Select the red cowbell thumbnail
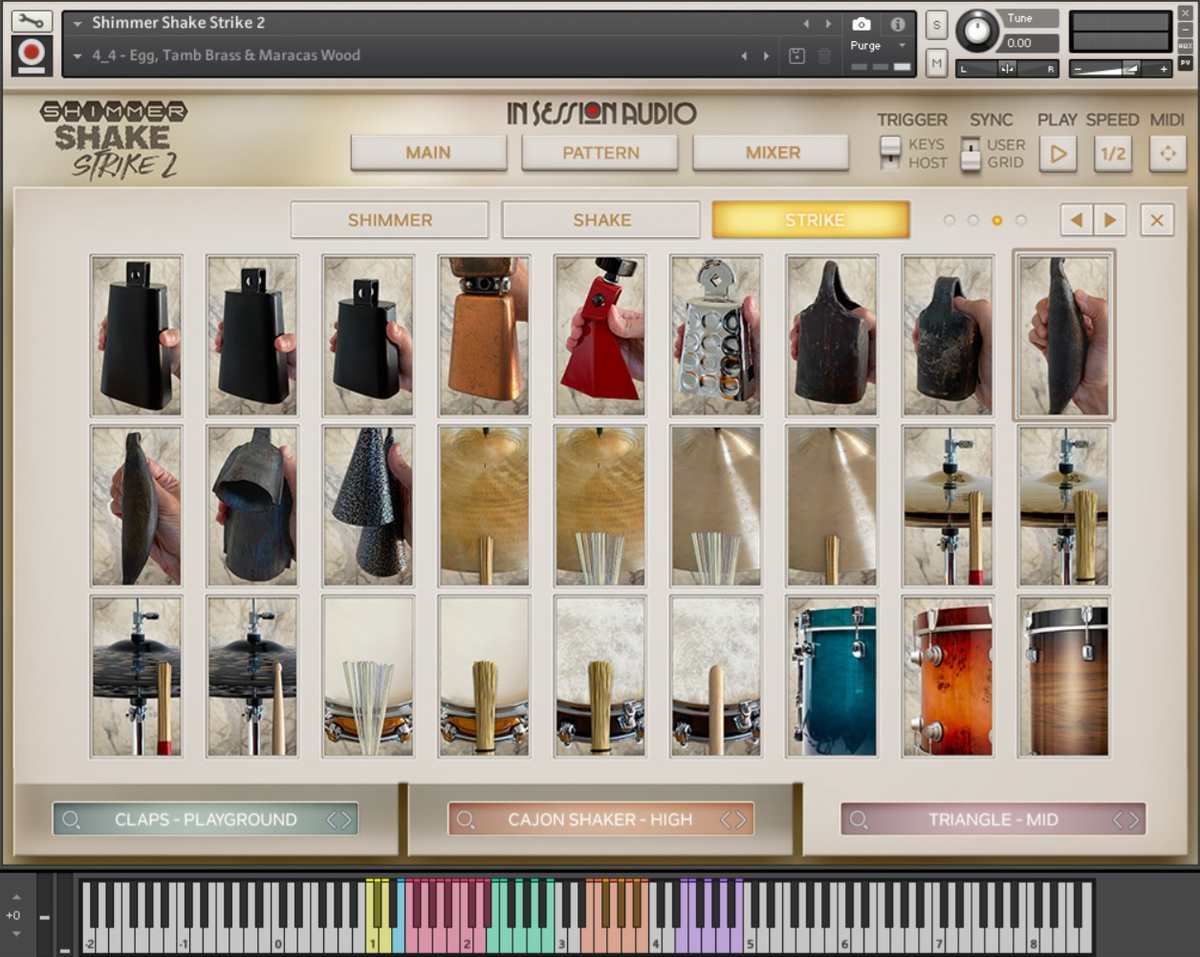Image resolution: width=1200 pixels, height=957 pixels. pos(600,335)
